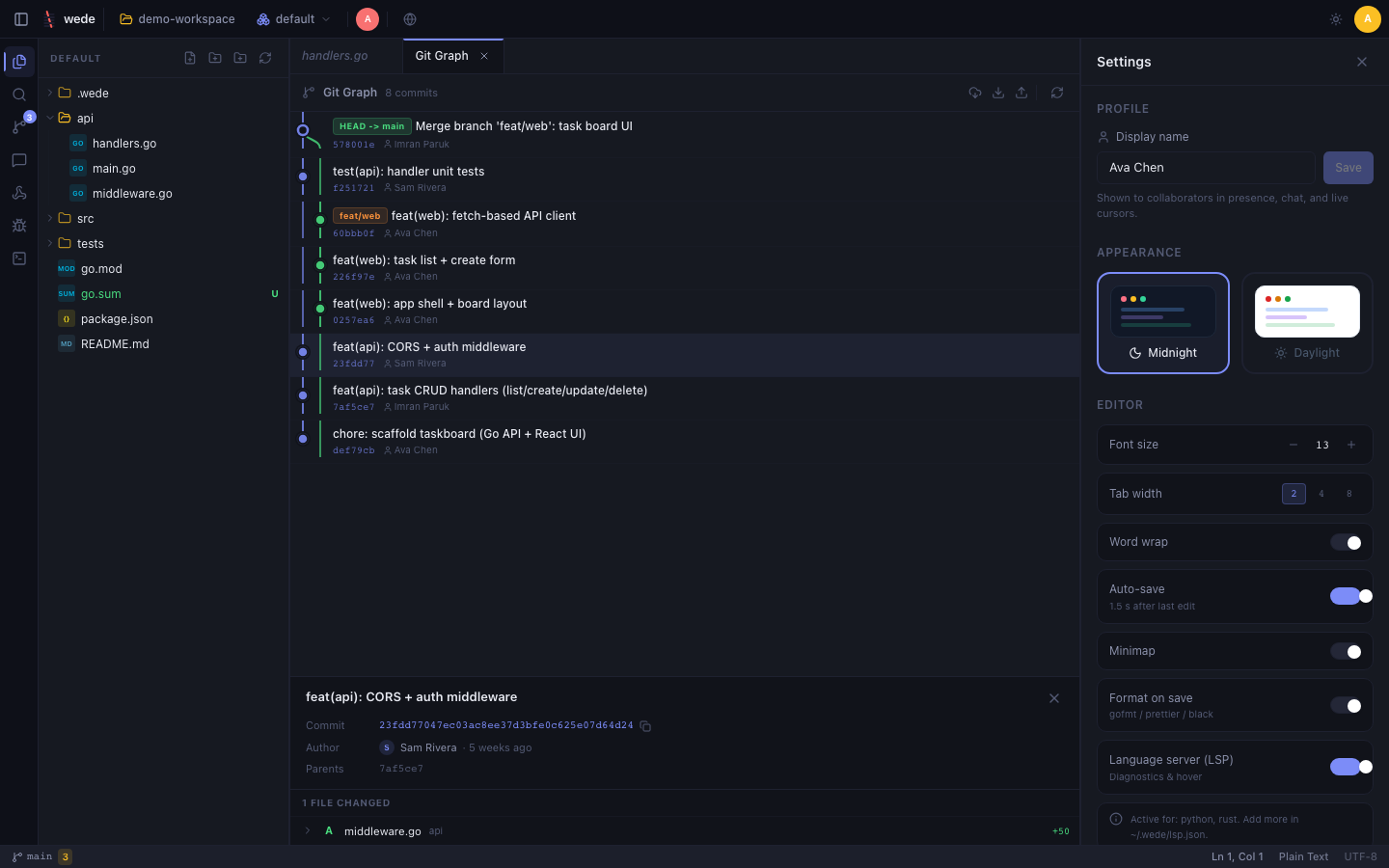Viewport: 1389px width, 868px height.
Task: Open the default branch dropdown
Action: pyautogui.click(x=294, y=19)
